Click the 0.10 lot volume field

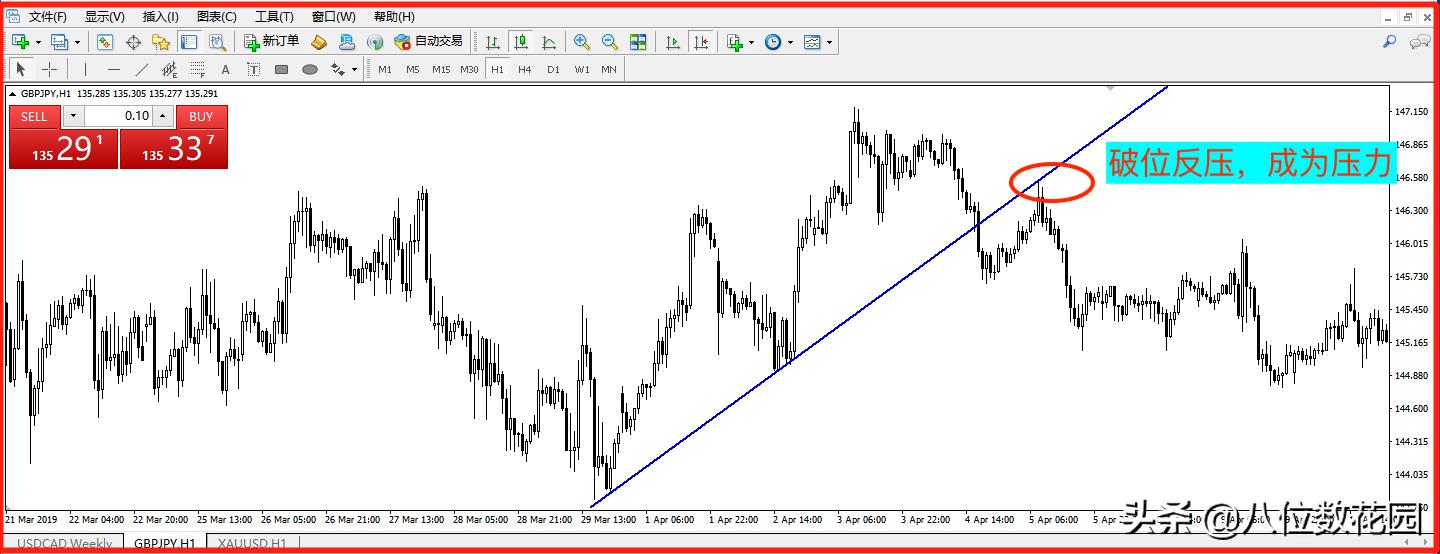(118, 116)
